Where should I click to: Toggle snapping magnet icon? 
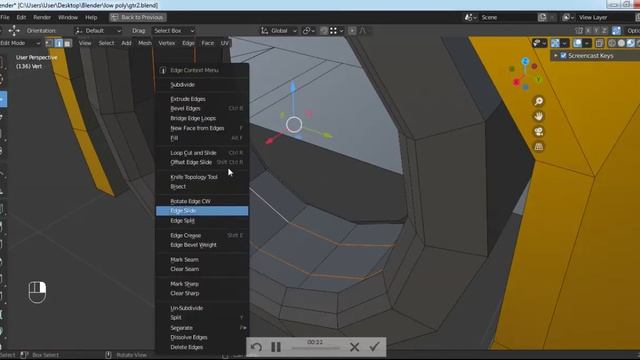click(323, 31)
